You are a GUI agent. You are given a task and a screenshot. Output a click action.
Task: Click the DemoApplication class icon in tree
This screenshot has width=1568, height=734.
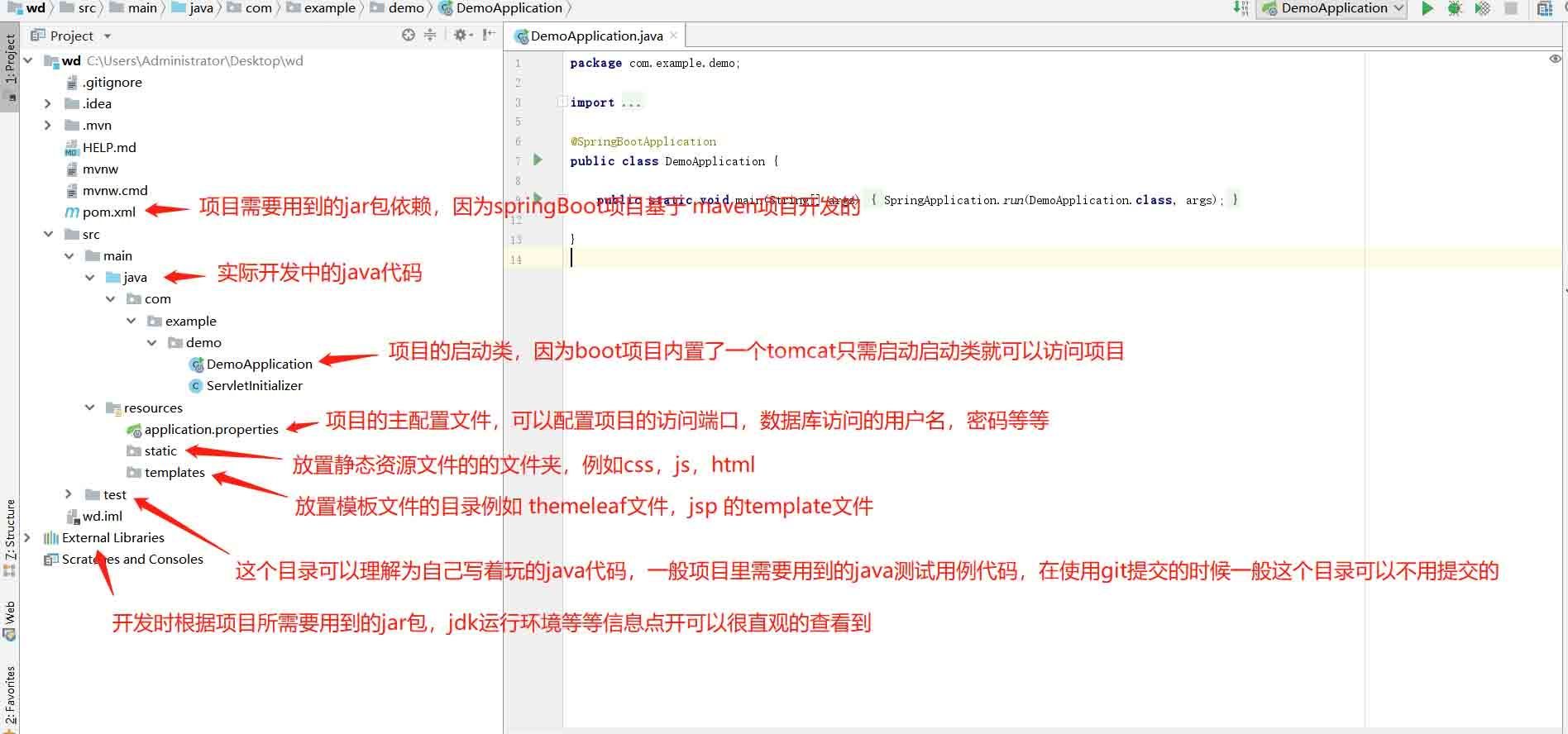tap(196, 365)
